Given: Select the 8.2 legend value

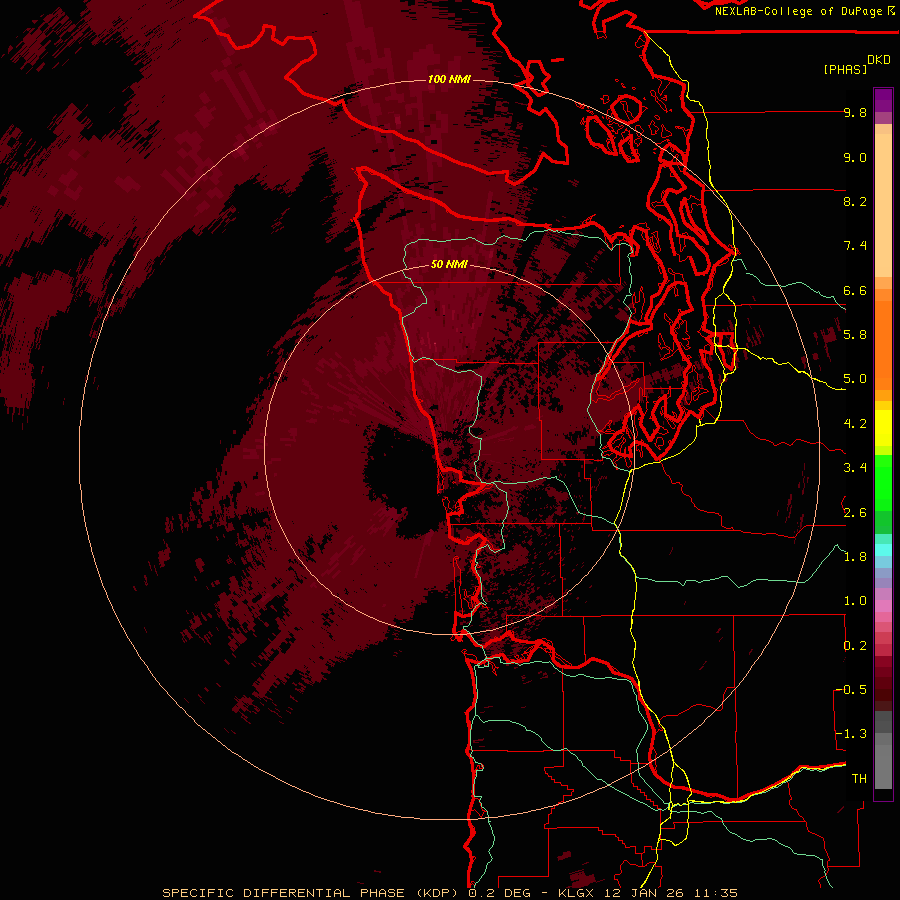Looking at the screenshot, I should (x=855, y=201).
